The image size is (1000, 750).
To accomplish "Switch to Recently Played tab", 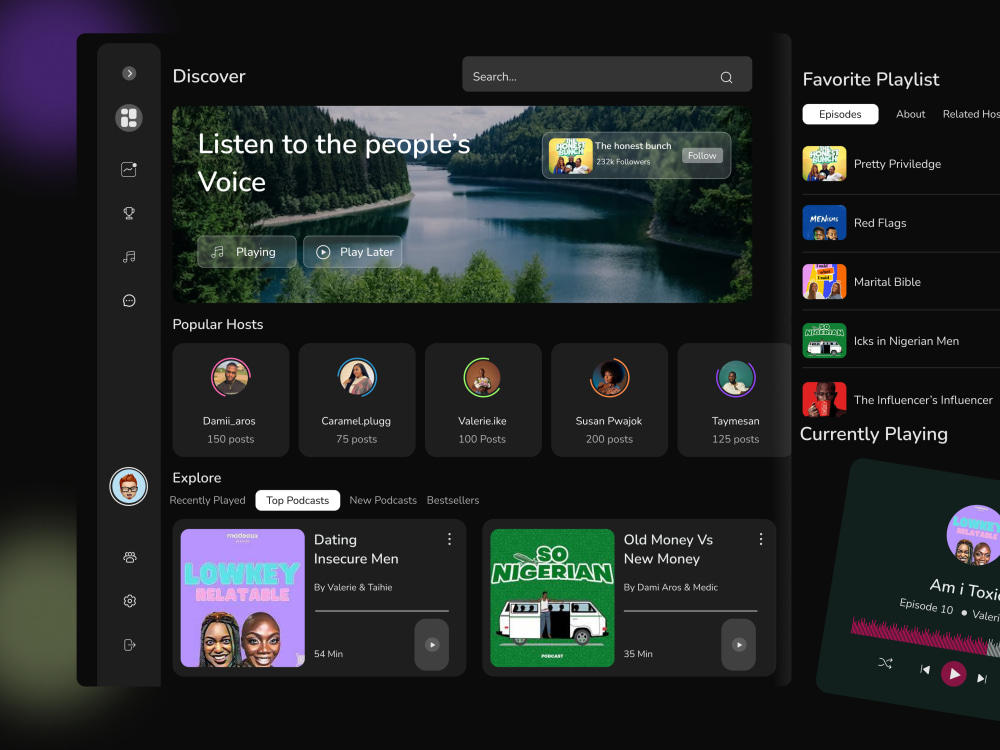I will coord(207,500).
